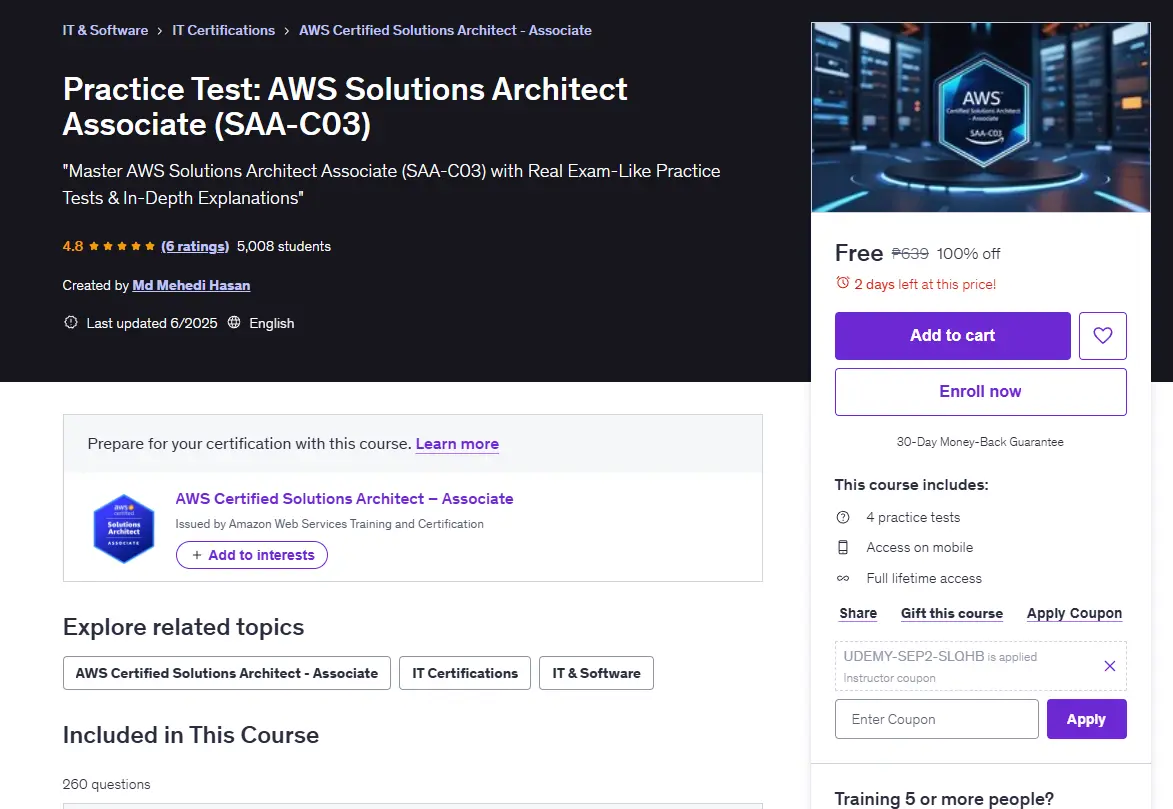1173x809 pixels.
Task: Click the 260 questions text
Action: (x=106, y=784)
